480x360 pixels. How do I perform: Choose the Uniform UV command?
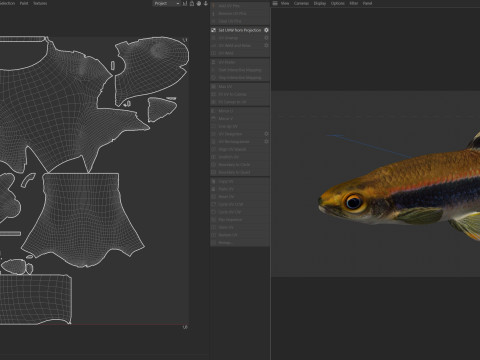pyautogui.click(x=240, y=157)
